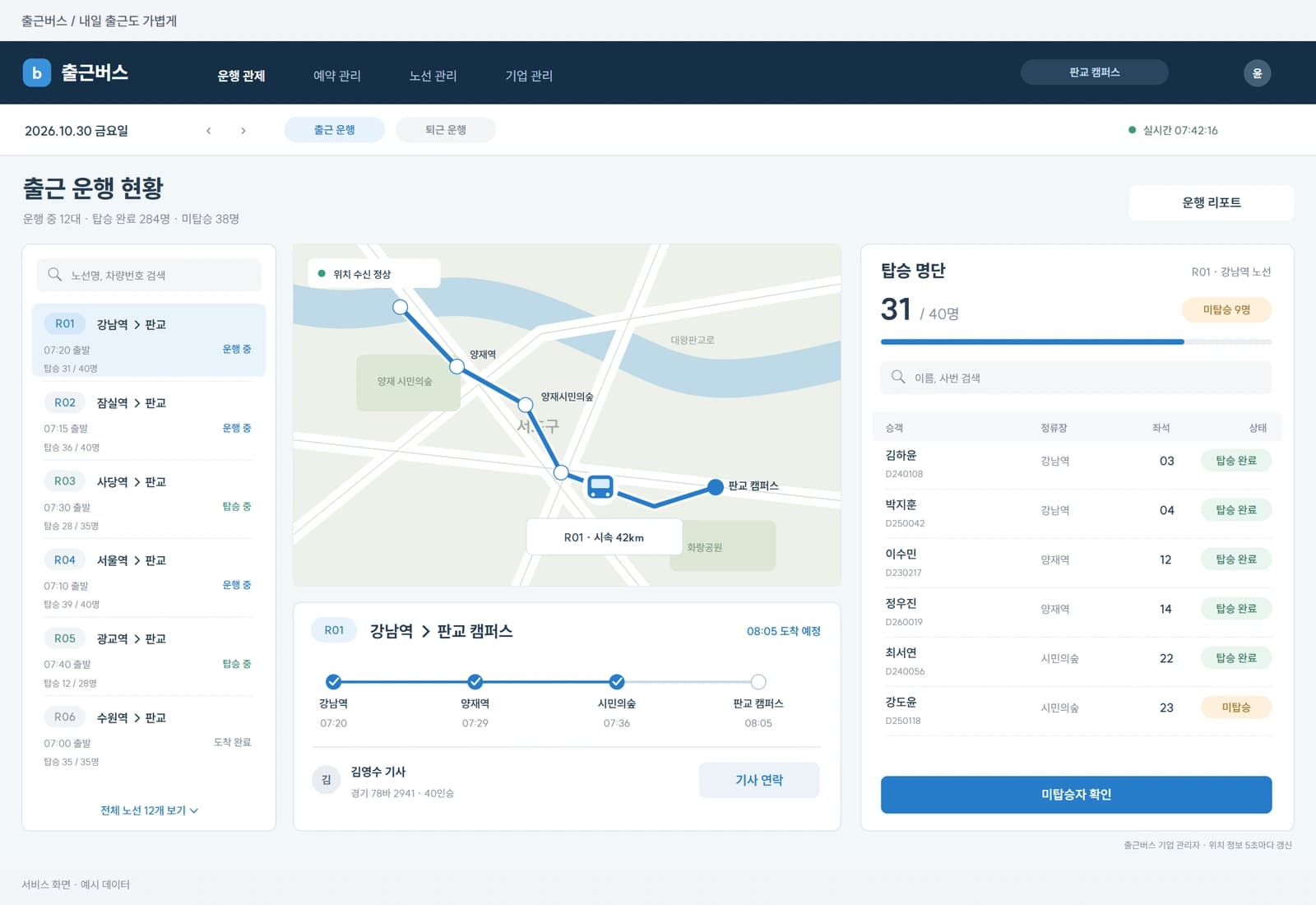The width and height of the screenshot is (1316, 905).
Task: Select route R03 사당역 > 판교
Action: coord(149,500)
